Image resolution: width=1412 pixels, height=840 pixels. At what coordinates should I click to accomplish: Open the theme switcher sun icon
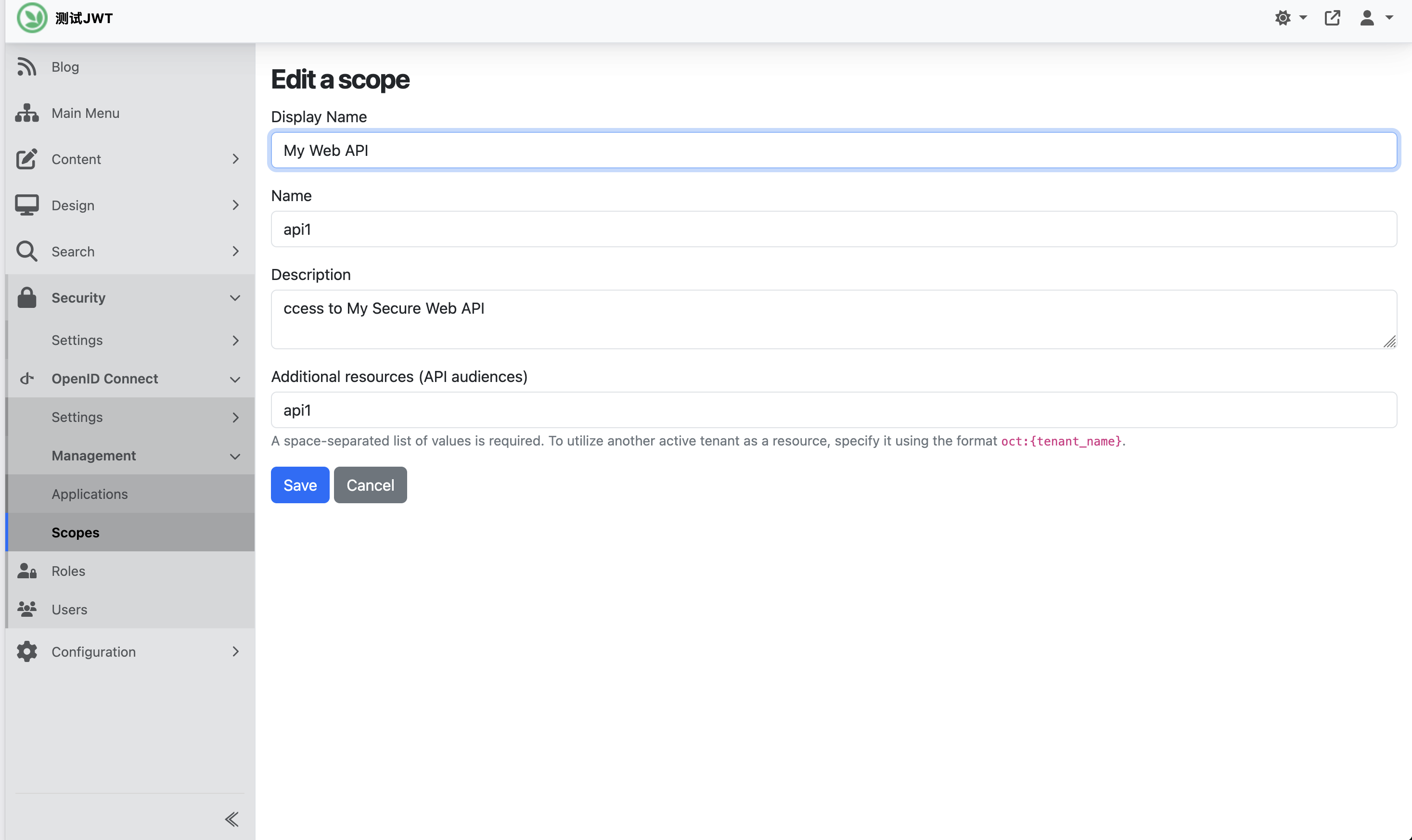tap(1283, 17)
